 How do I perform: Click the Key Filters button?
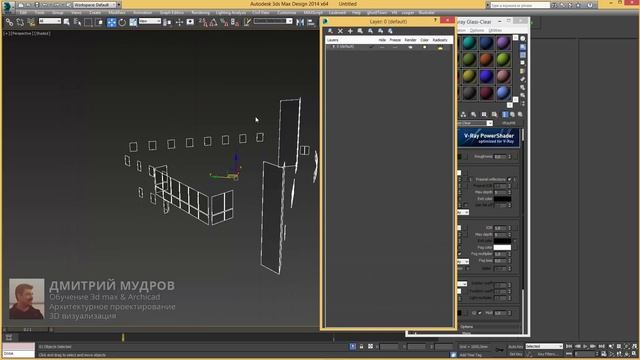tap(547, 354)
